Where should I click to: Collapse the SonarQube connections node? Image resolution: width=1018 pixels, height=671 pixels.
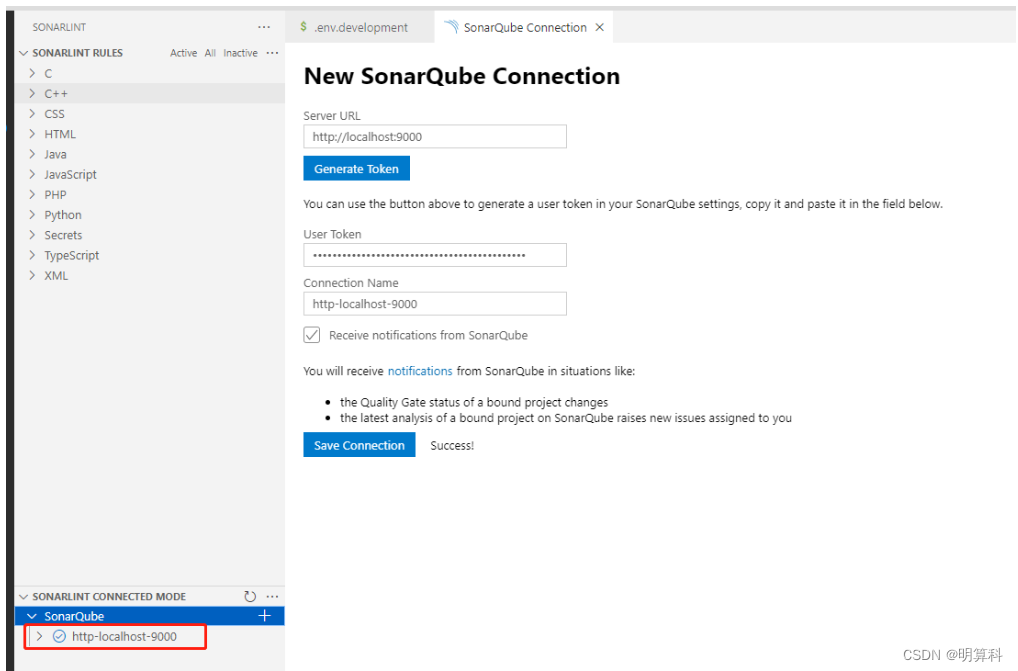pos(32,616)
